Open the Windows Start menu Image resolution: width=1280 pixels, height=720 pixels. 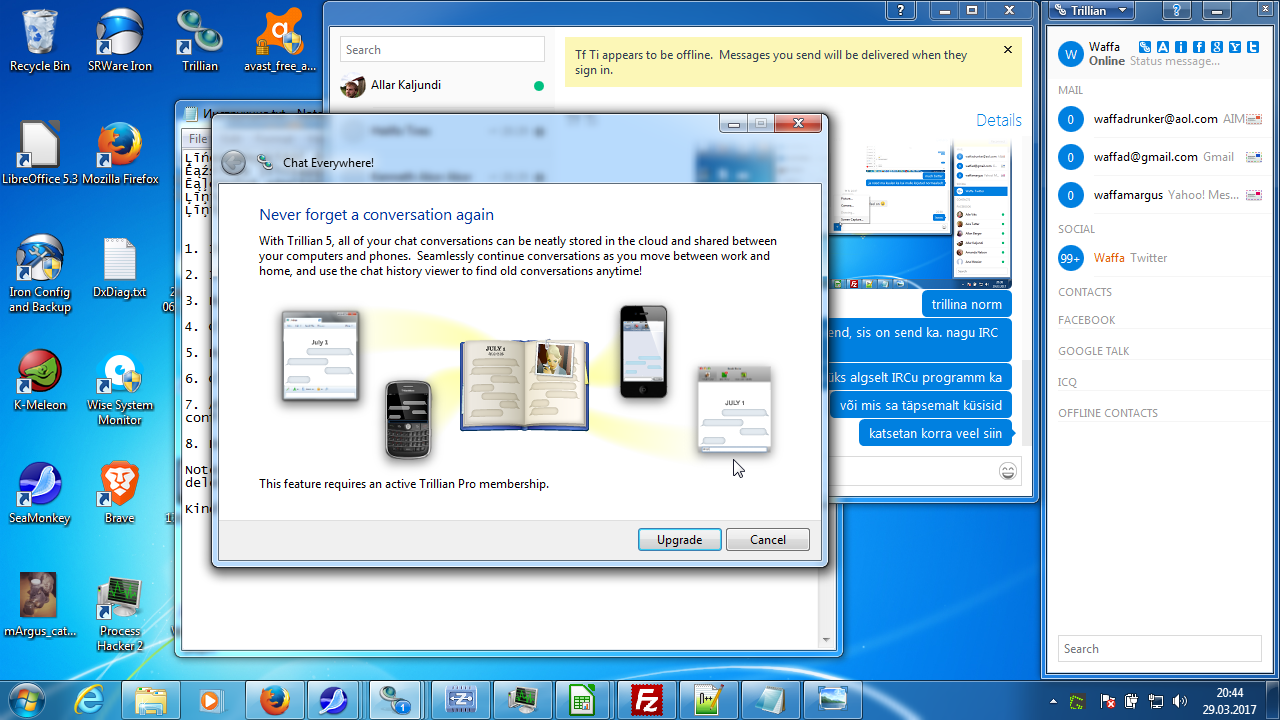tap(27, 699)
